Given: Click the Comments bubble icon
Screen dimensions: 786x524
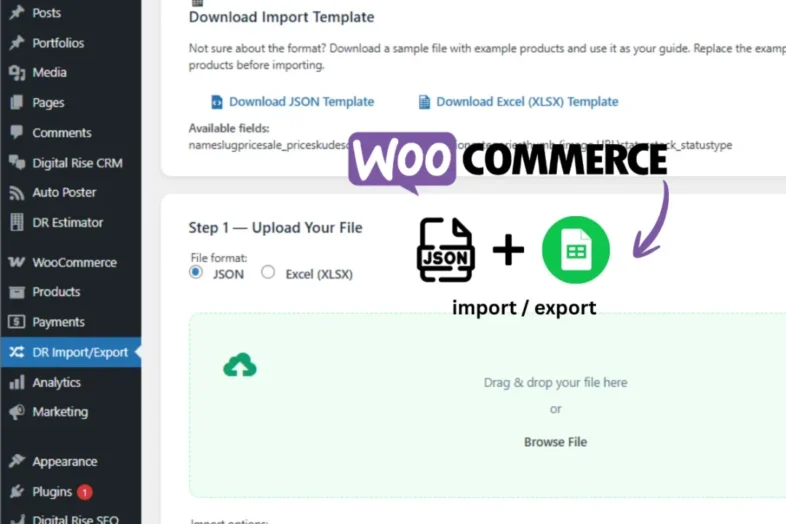Looking at the screenshot, I should click(17, 132).
